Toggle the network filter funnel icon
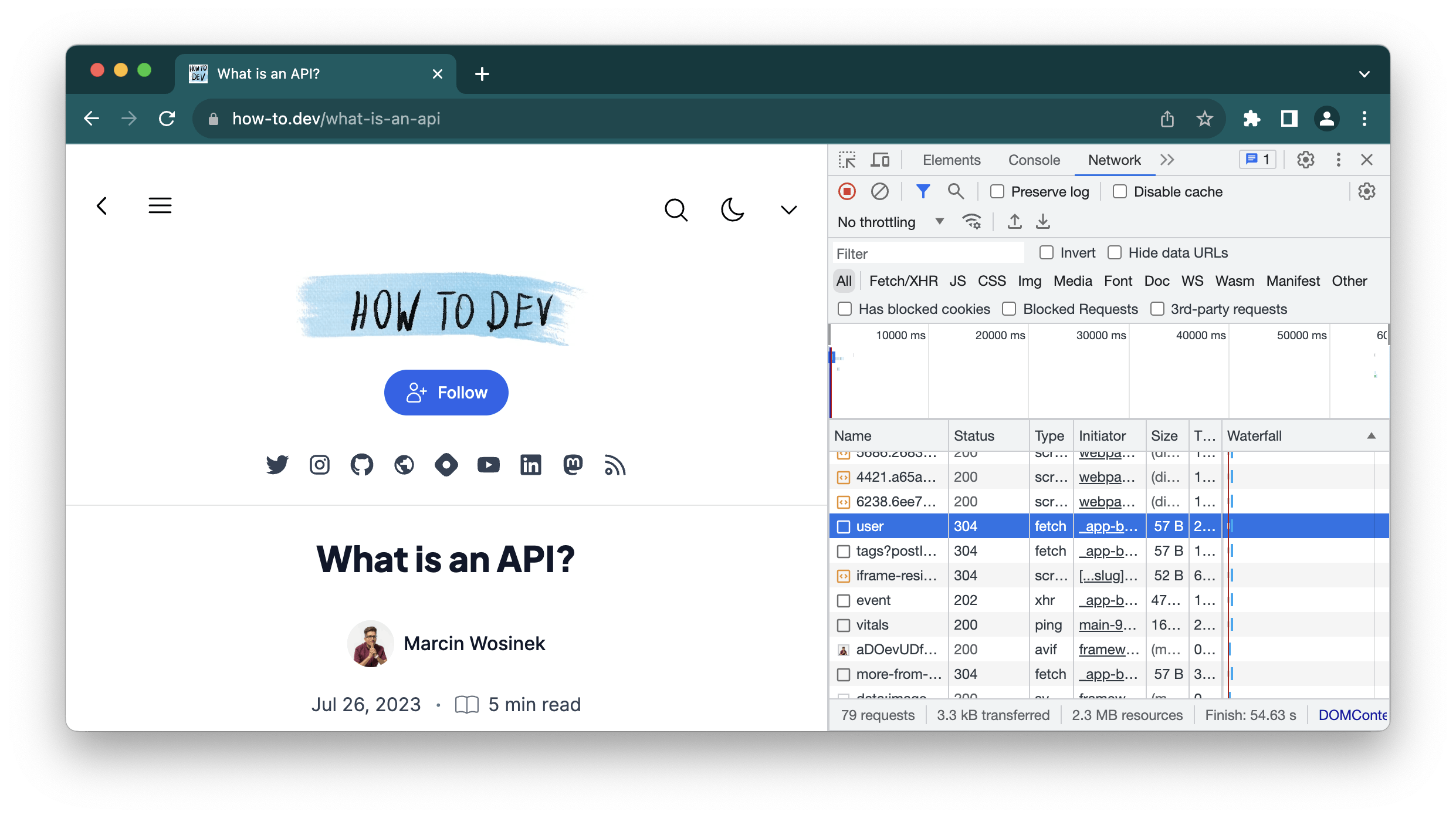 (922, 192)
